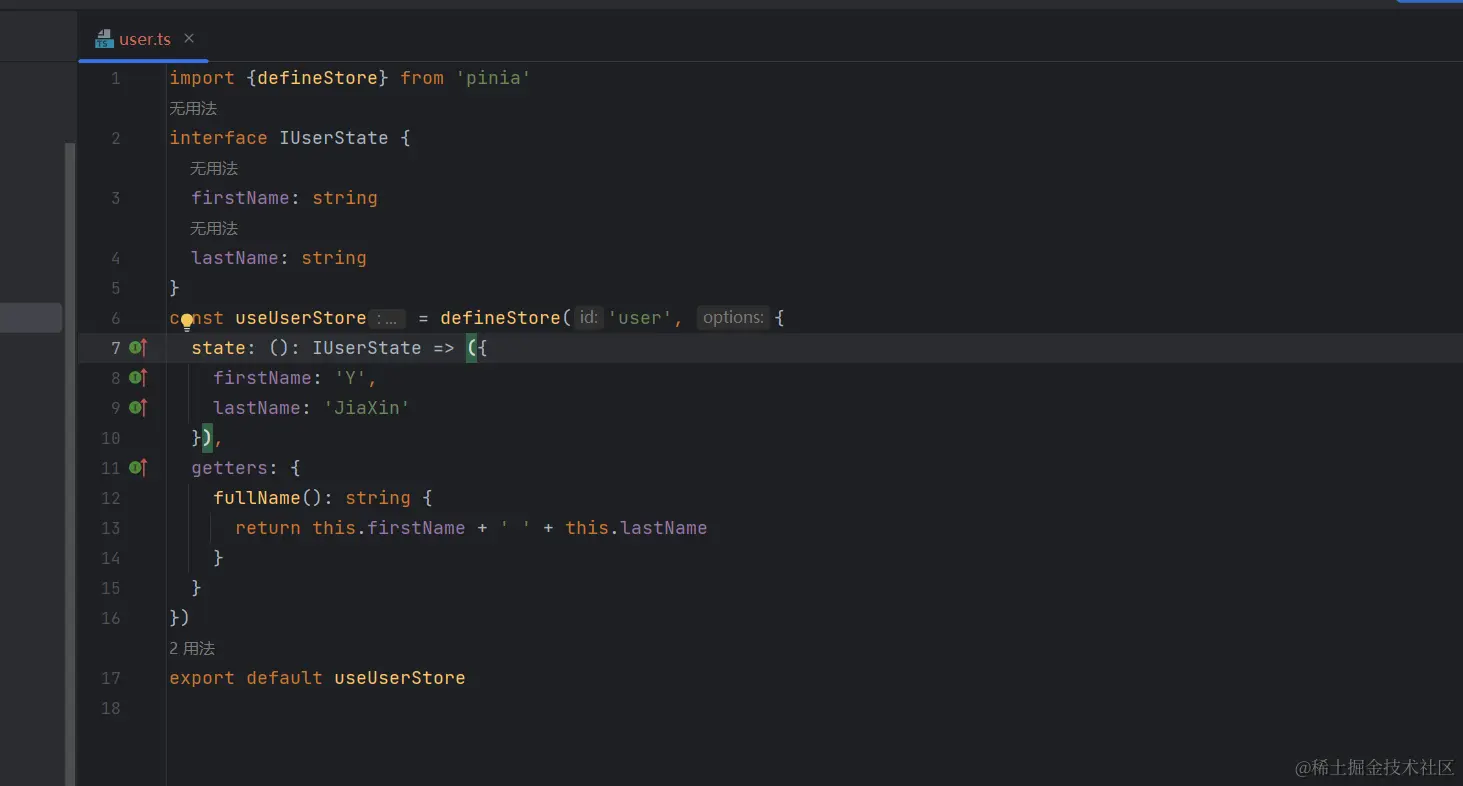
Task: Close the user.ts editor tab
Action: 189,39
